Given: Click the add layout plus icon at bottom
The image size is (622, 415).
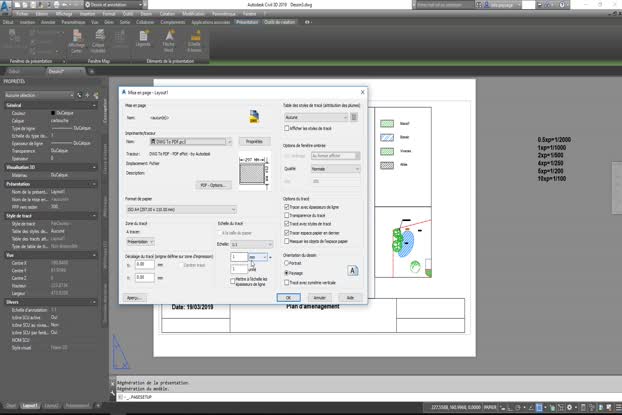Looking at the screenshot, I should (98, 405).
